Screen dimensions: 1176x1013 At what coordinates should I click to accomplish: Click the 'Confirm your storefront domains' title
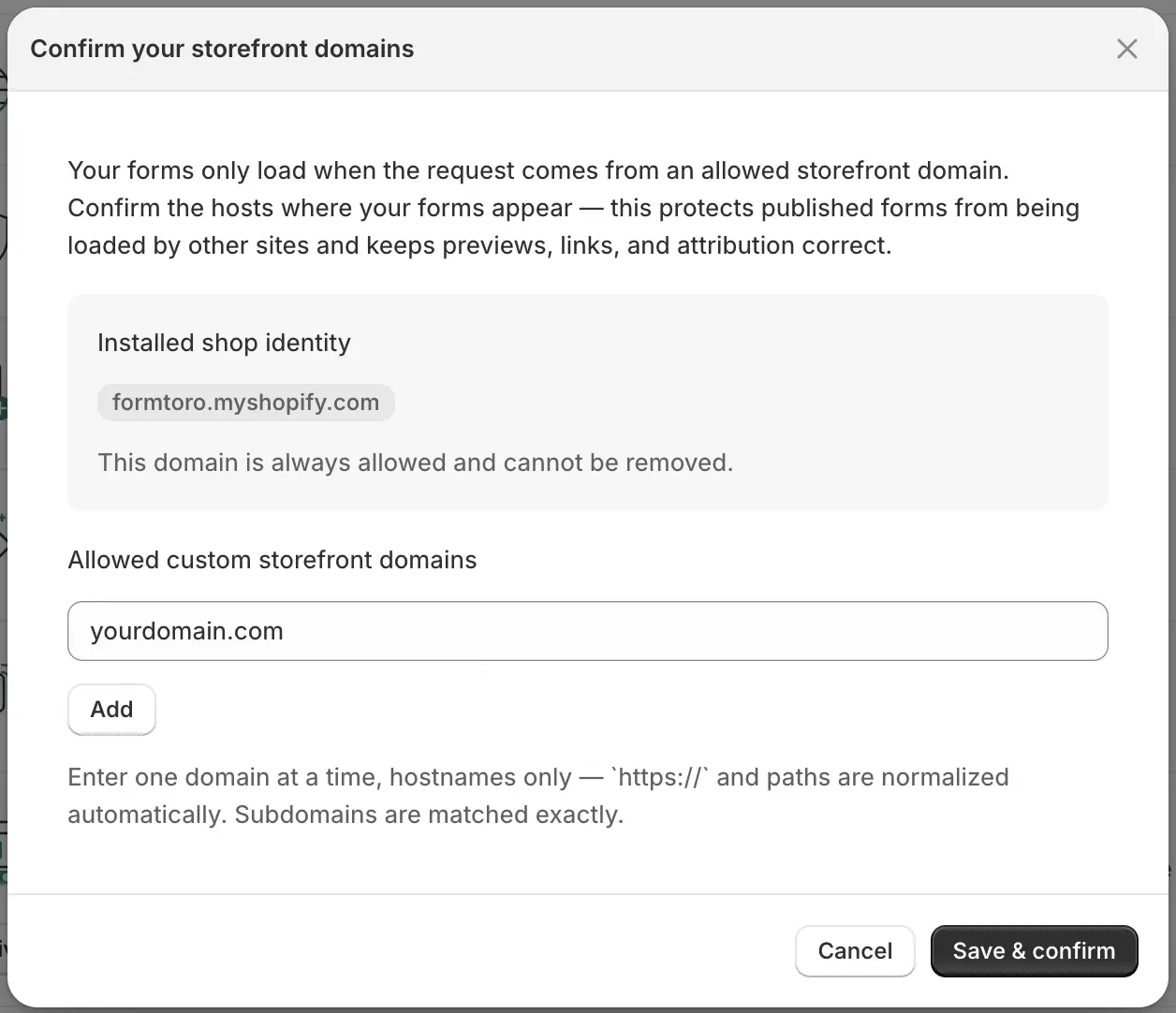pyautogui.click(x=222, y=49)
